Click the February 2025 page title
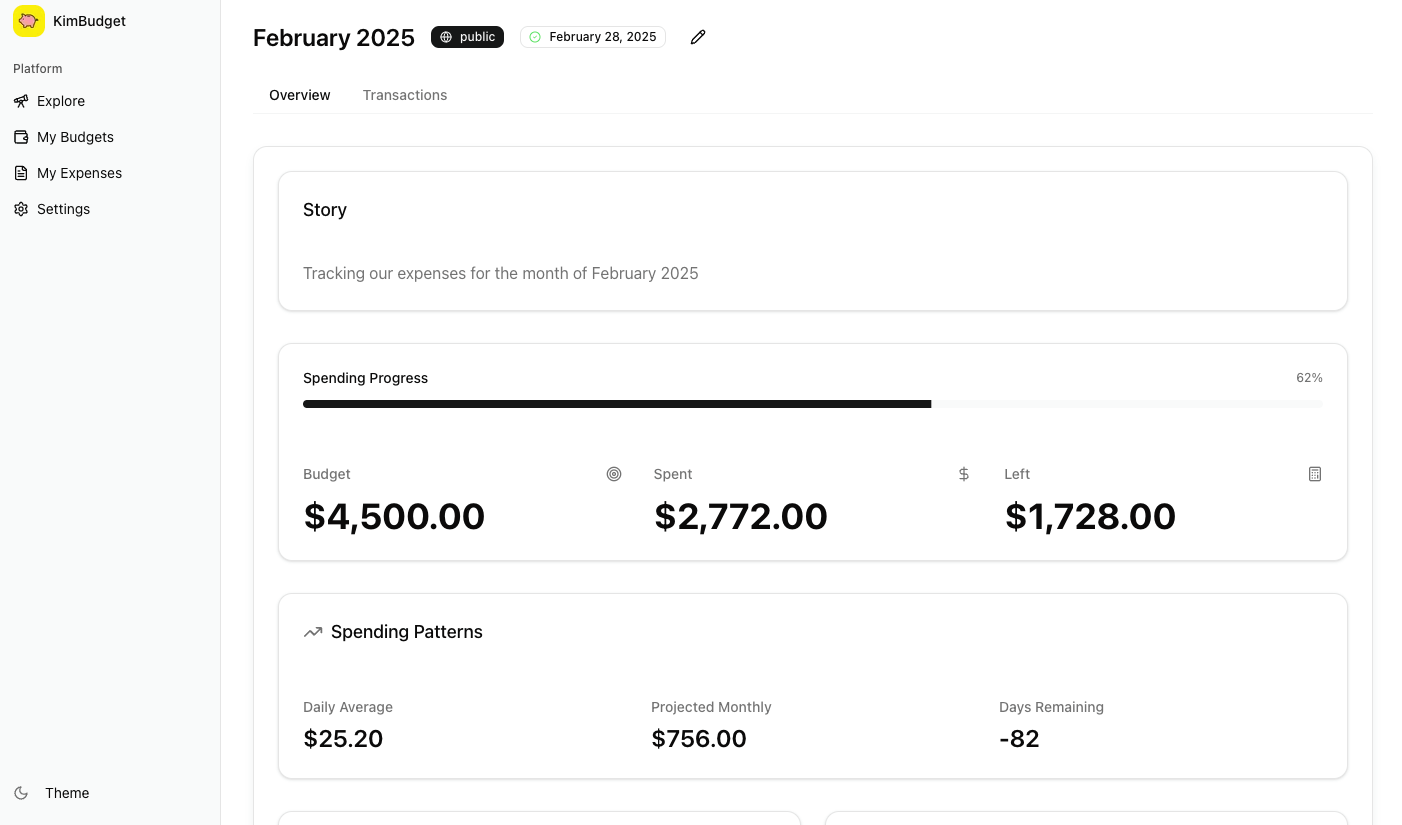Screen dimensions: 1402x825 [334, 38]
